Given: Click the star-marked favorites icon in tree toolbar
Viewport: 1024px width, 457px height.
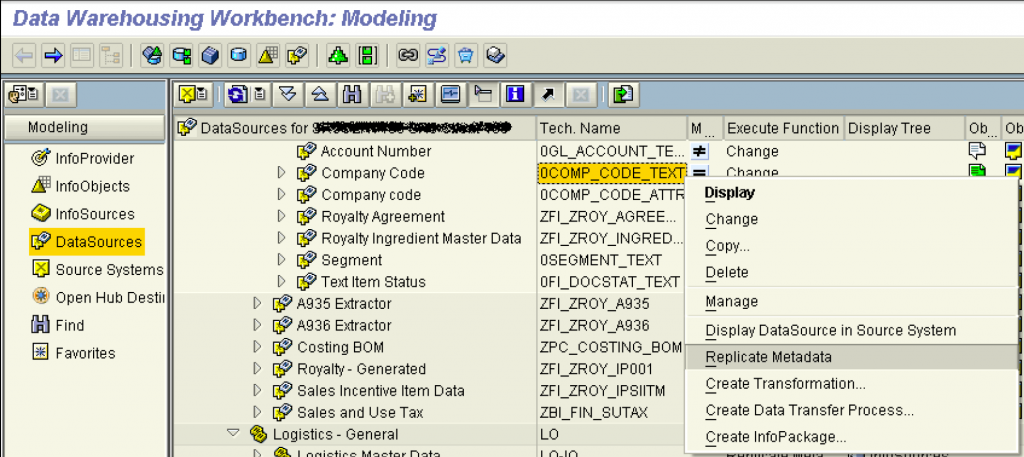Looking at the screenshot, I should coord(418,95).
